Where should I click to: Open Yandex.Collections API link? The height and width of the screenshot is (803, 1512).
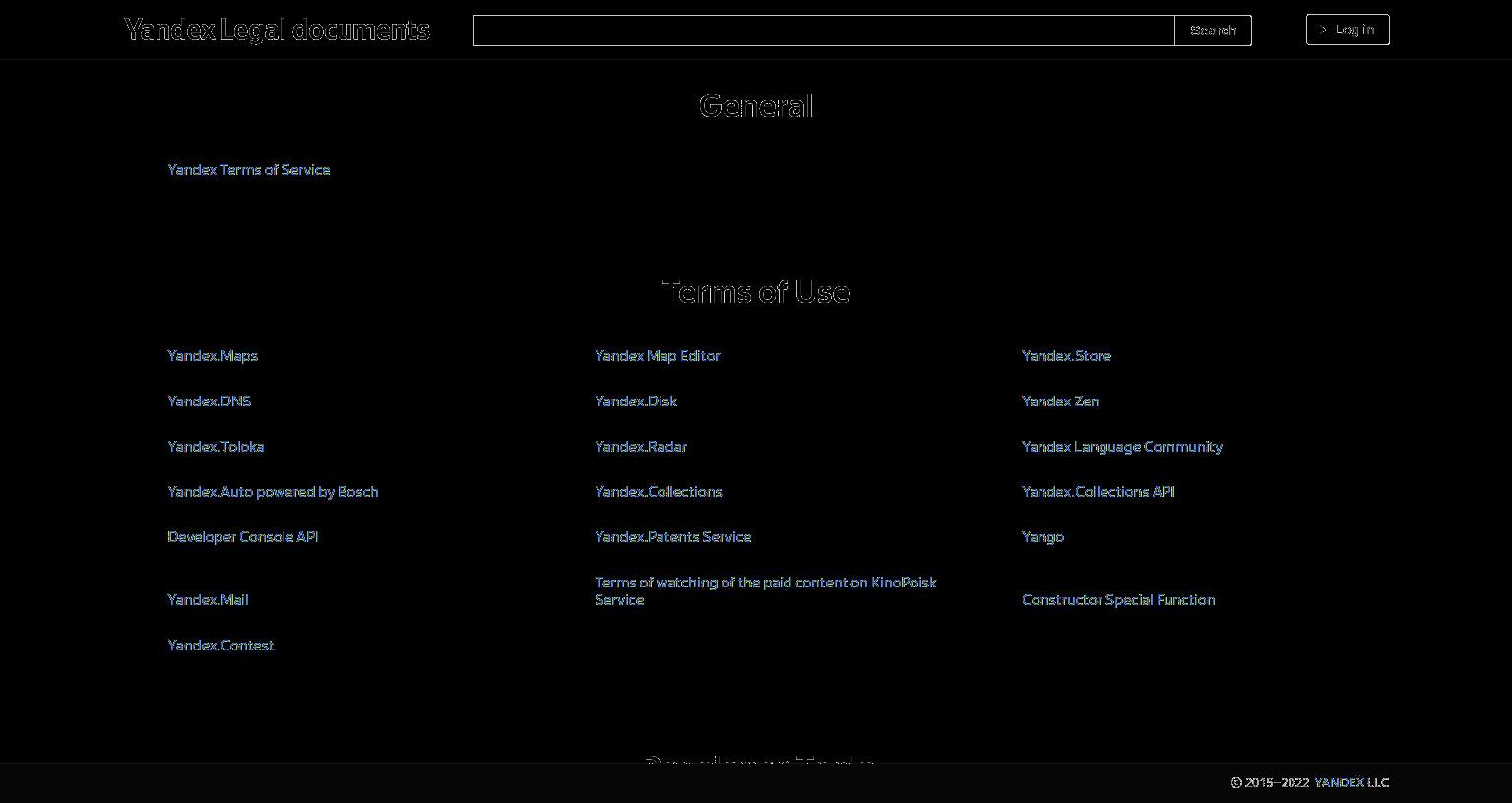1099,492
